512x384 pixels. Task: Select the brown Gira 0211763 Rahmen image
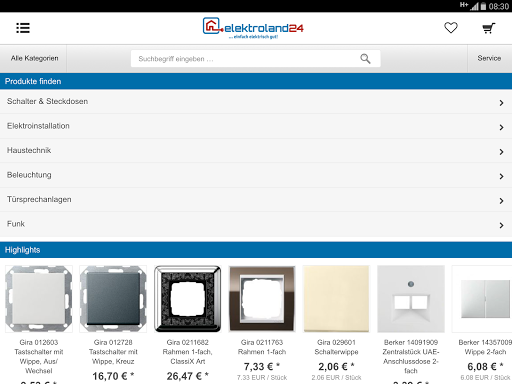click(x=262, y=299)
